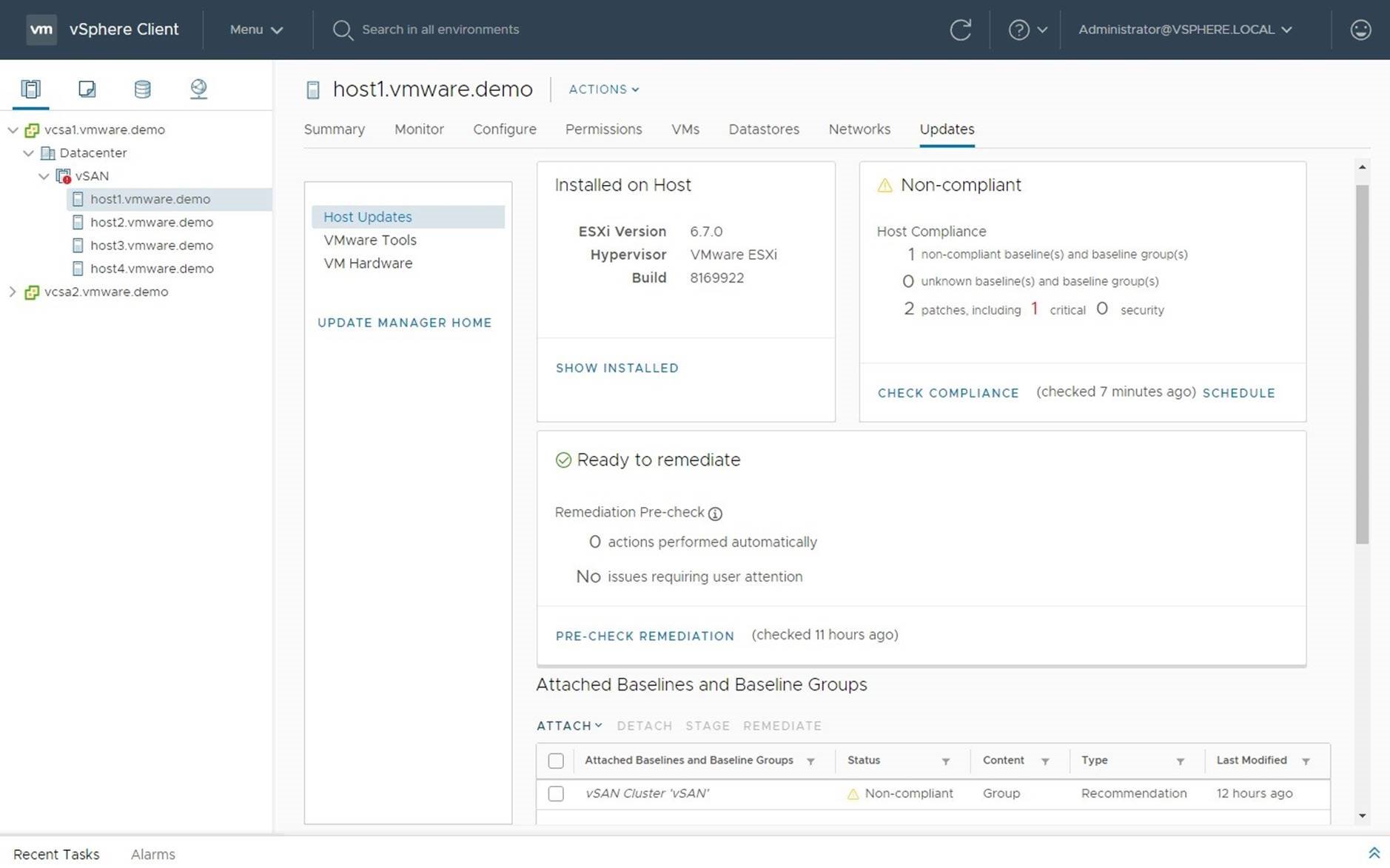Click the feedback smiley icon

[1360, 30]
